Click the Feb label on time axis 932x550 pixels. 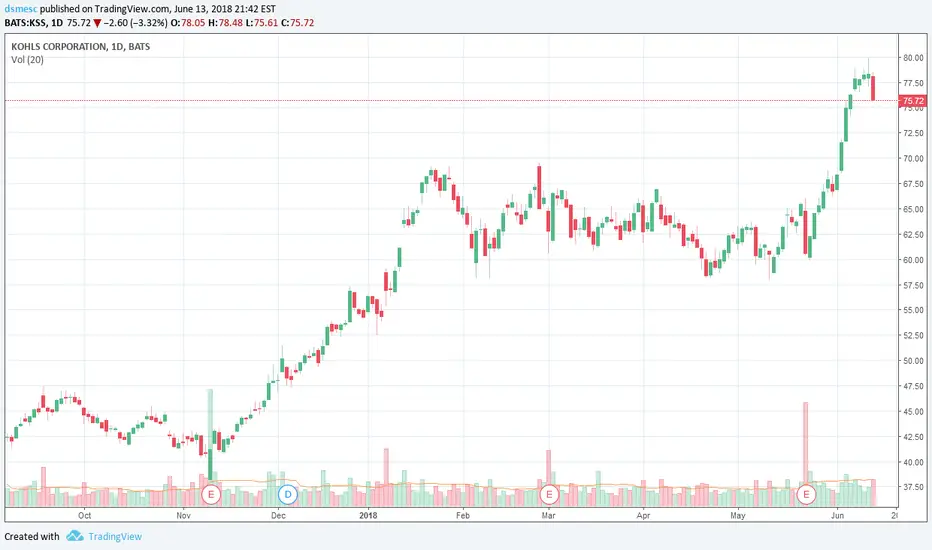pos(463,516)
